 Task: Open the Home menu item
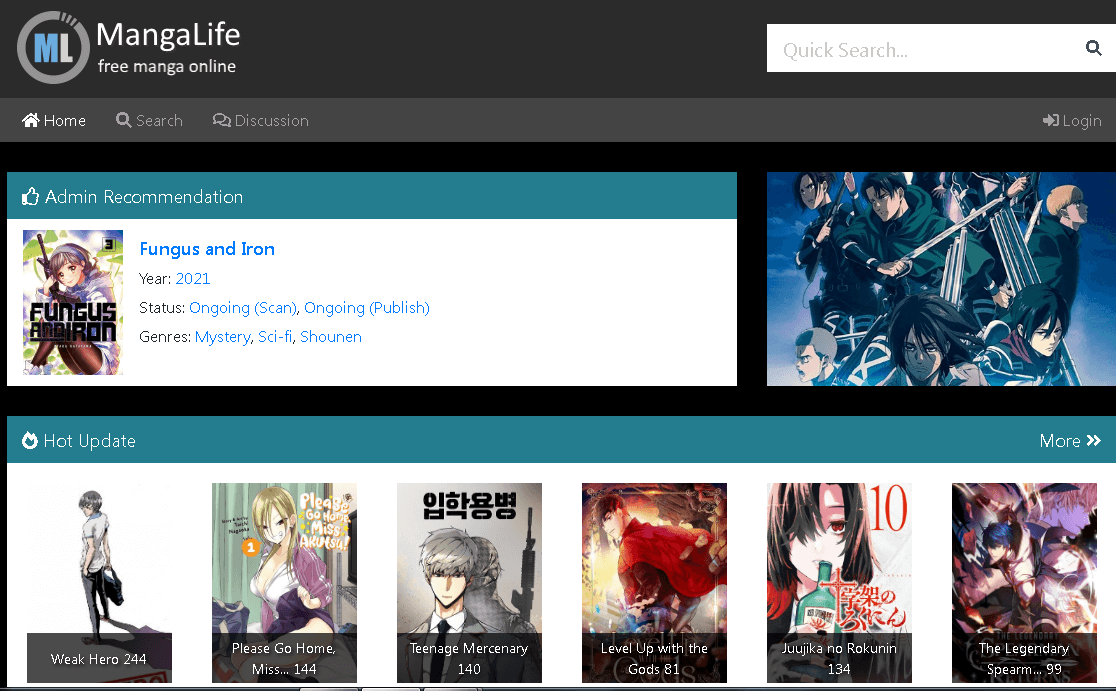[x=54, y=120]
